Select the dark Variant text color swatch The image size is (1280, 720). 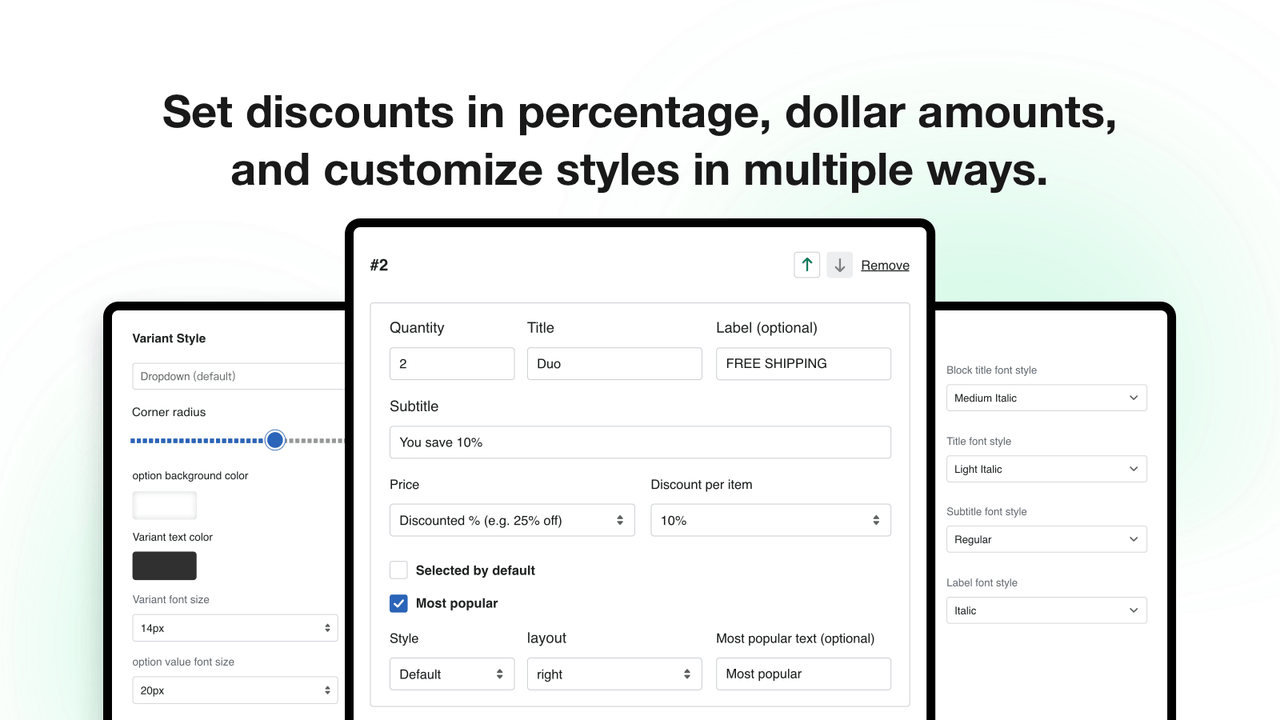click(164, 565)
